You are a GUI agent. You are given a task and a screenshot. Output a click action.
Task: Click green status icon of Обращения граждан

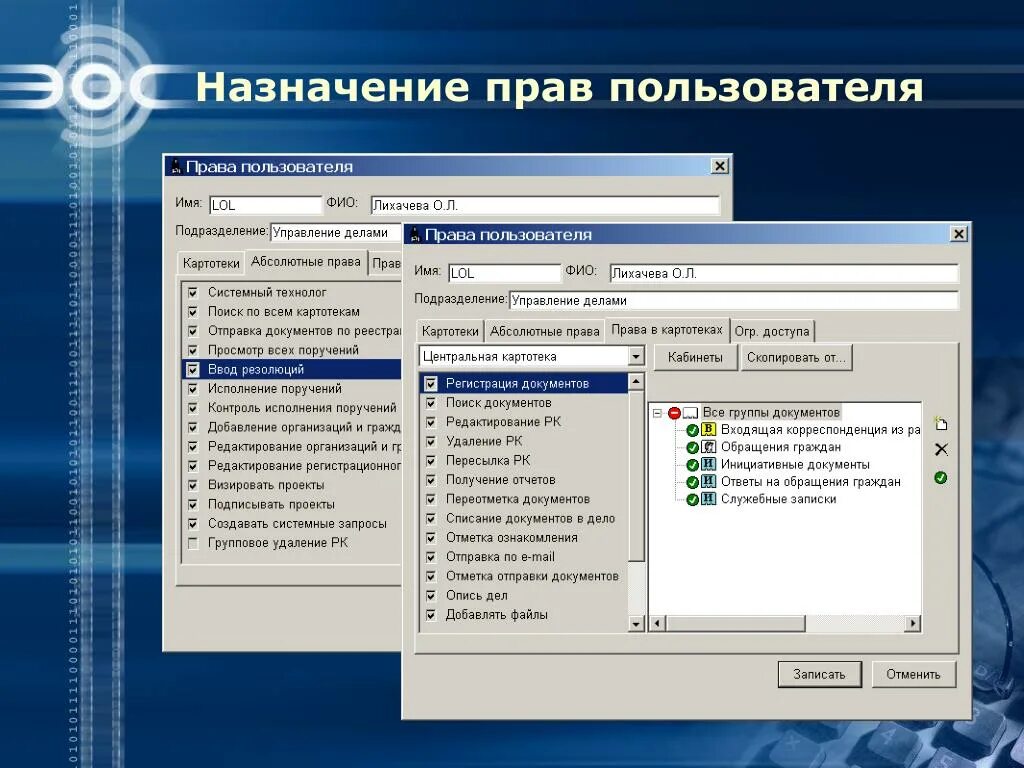click(x=693, y=448)
